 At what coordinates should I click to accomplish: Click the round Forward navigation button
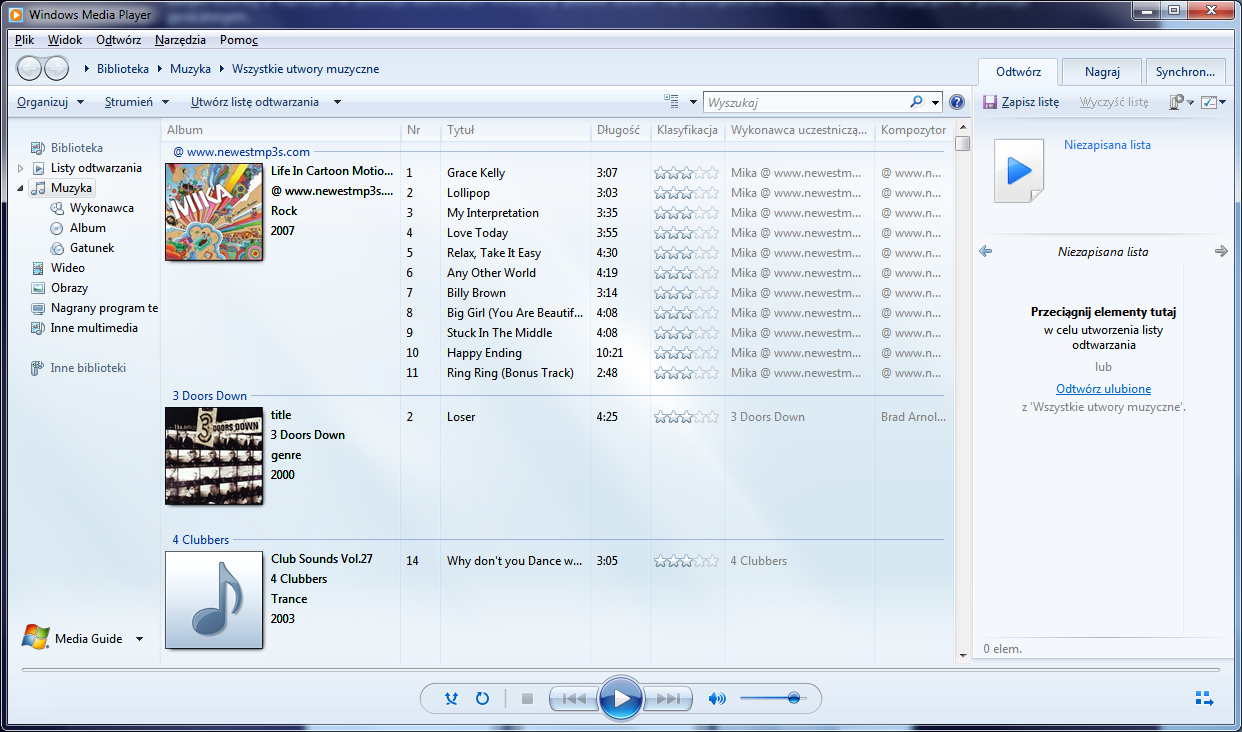(x=57, y=69)
